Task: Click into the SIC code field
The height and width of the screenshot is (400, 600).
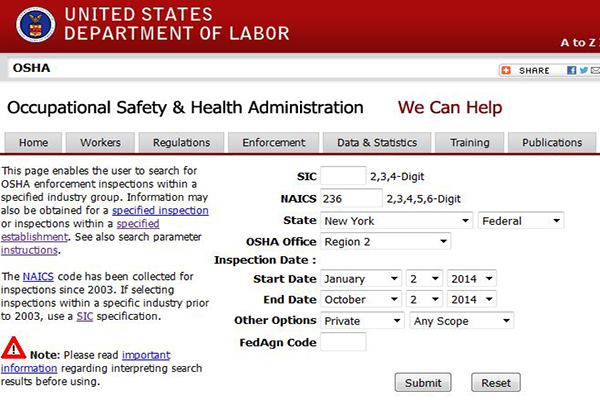Action: click(343, 176)
